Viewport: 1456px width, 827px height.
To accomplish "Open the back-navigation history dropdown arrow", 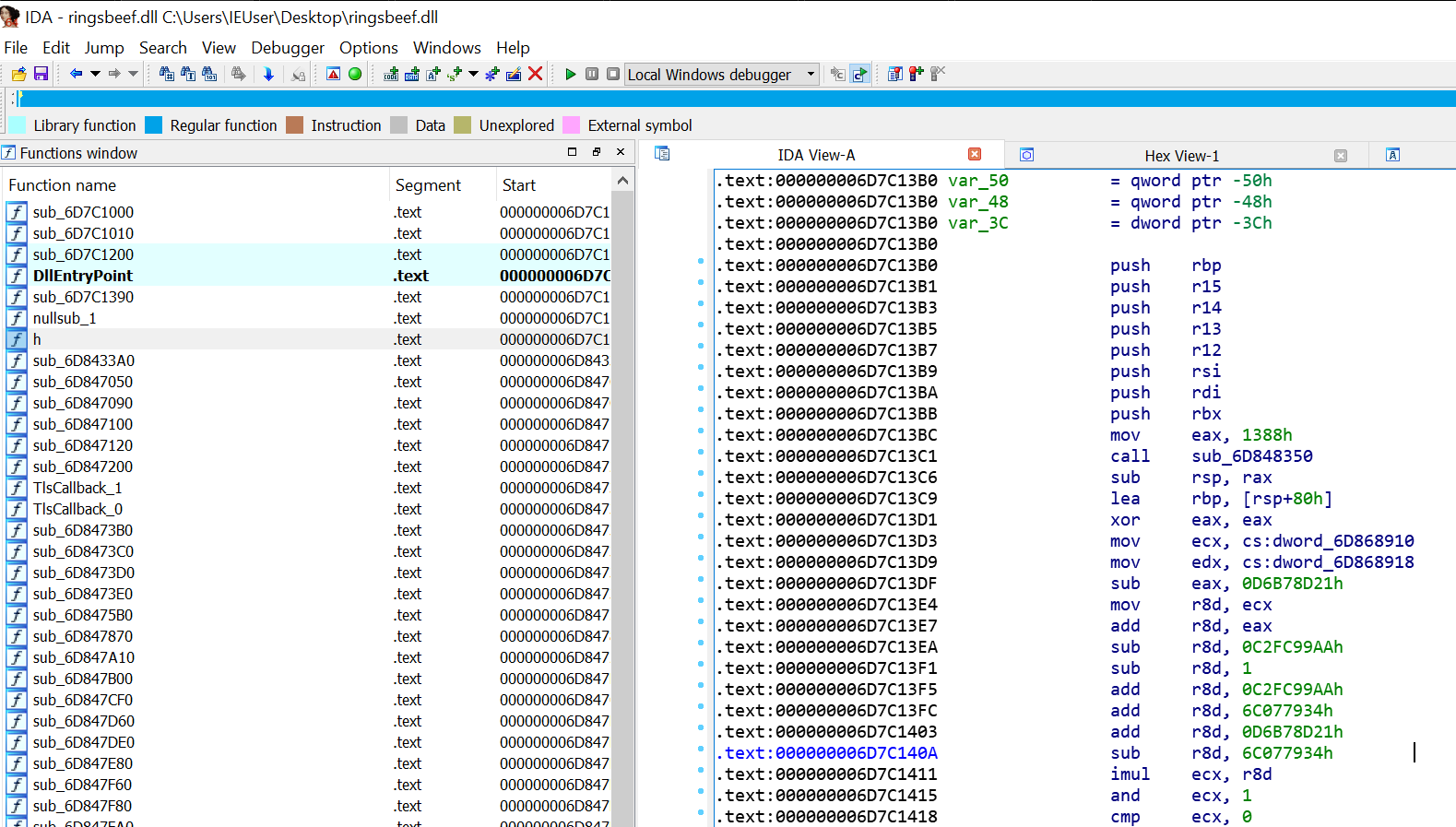I will (95, 74).
